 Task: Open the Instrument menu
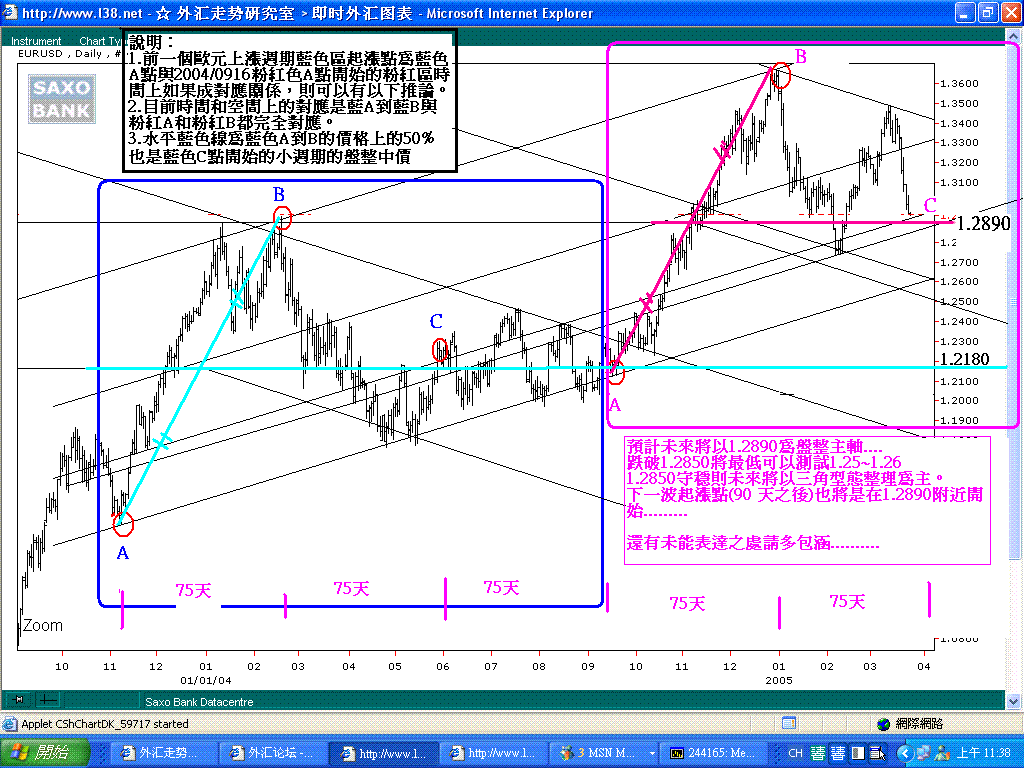click(x=36, y=40)
